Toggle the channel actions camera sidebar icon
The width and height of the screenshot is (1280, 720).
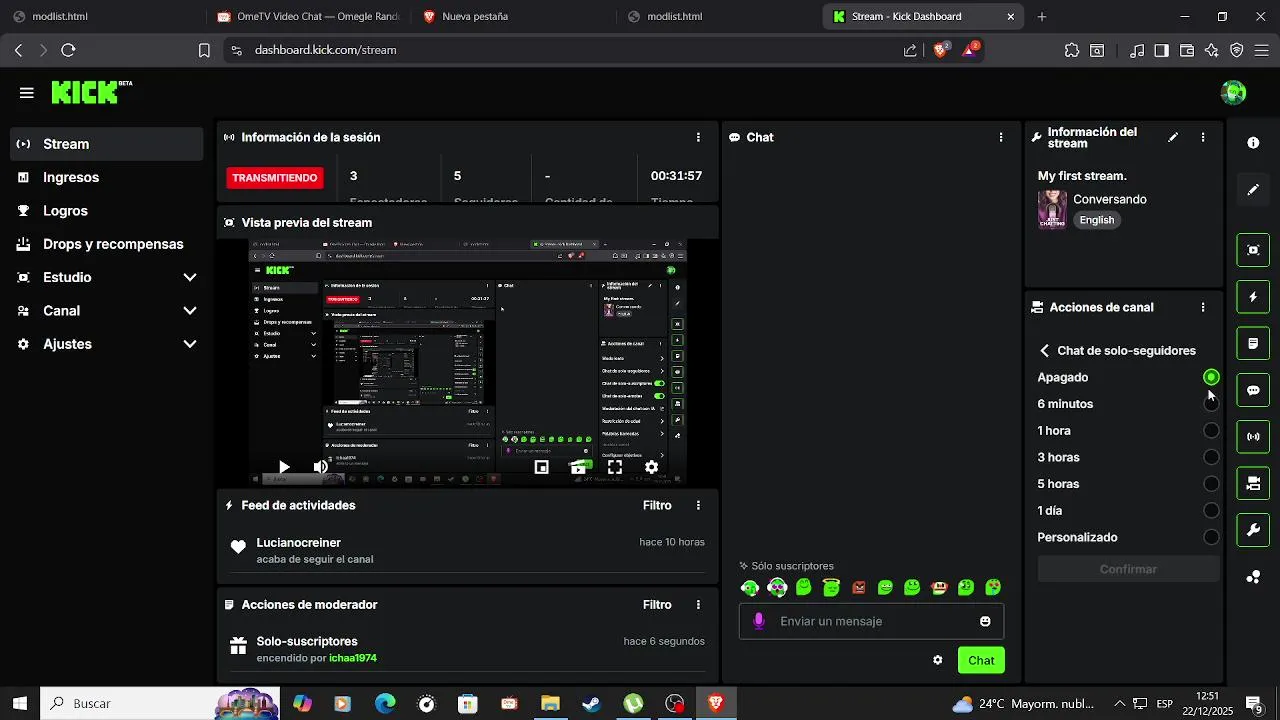click(x=1253, y=484)
